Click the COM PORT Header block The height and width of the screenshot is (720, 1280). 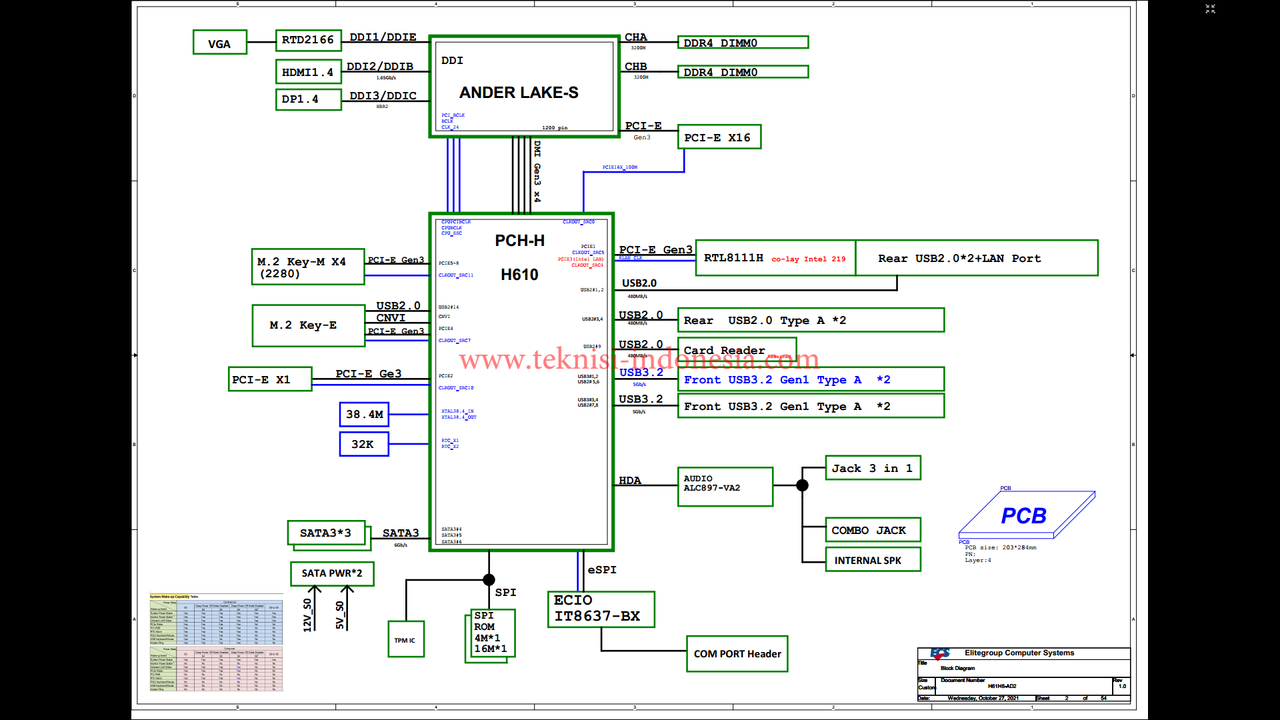coord(737,654)
